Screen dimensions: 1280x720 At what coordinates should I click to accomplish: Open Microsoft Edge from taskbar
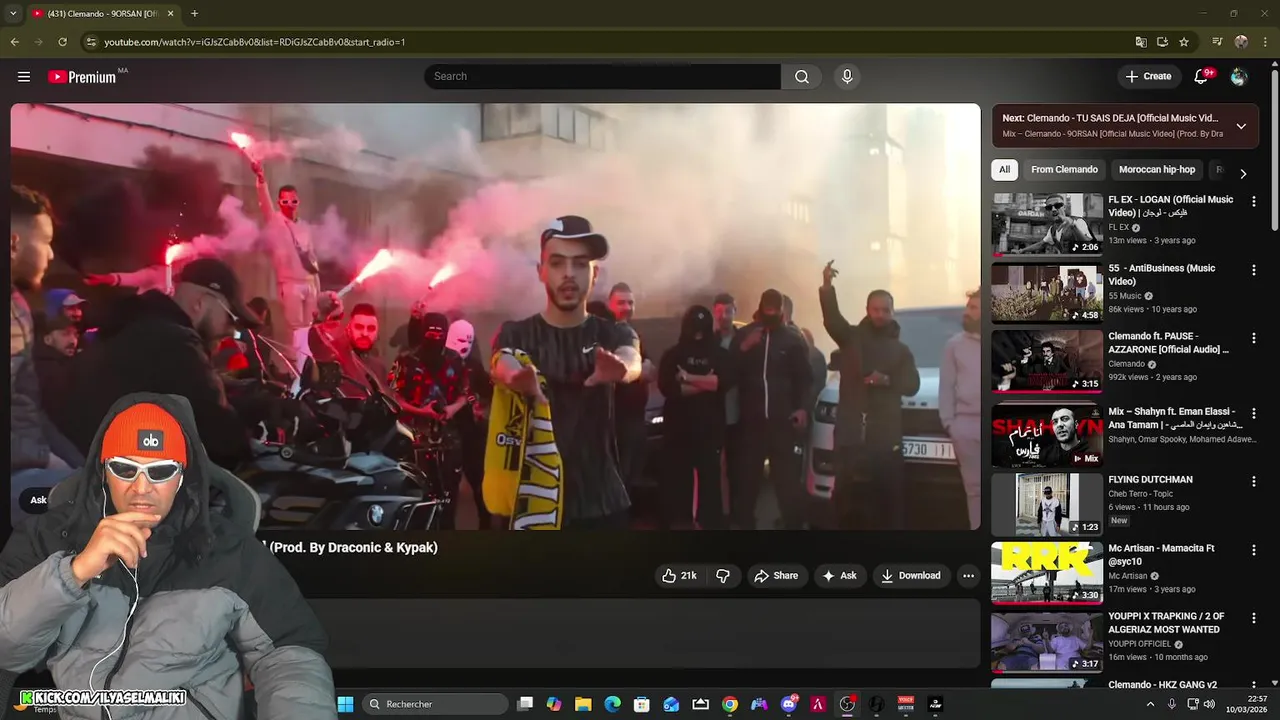pos(612,704)
